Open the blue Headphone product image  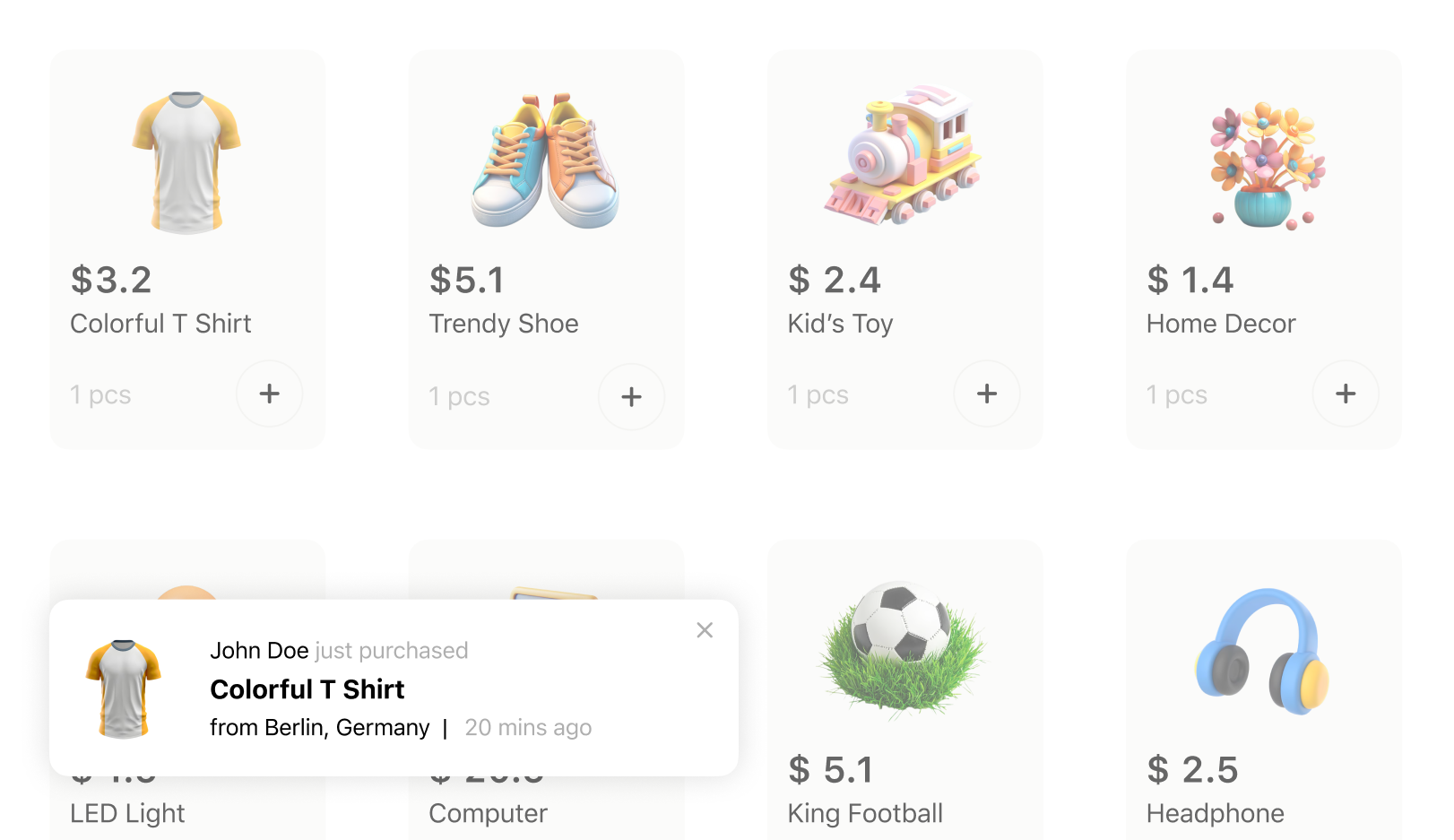click(x=1262, y=651)
